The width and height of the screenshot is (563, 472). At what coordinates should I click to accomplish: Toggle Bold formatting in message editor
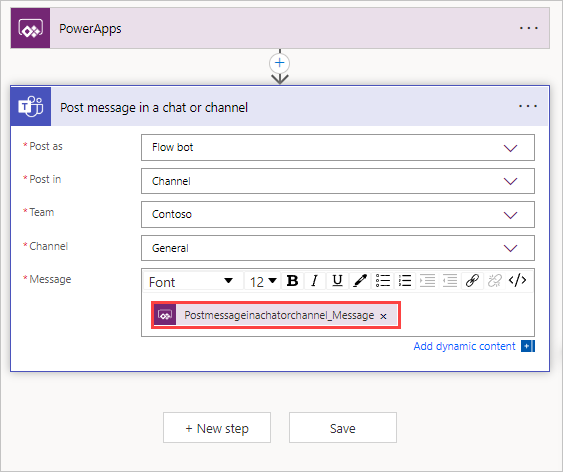click(x=293, y=281)
